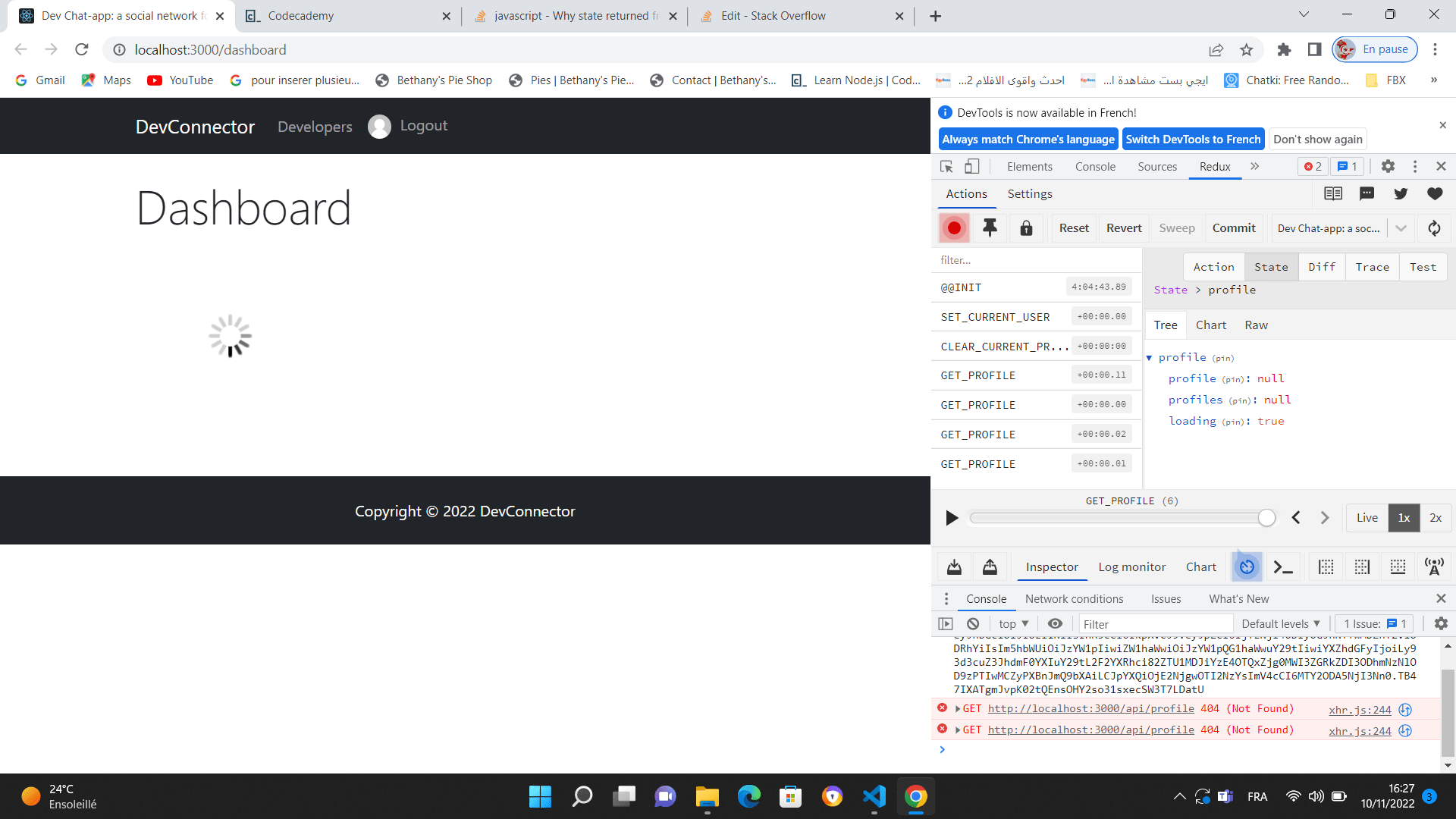
Task: Select the inspect element cursor icon
Action: [945, 166]
